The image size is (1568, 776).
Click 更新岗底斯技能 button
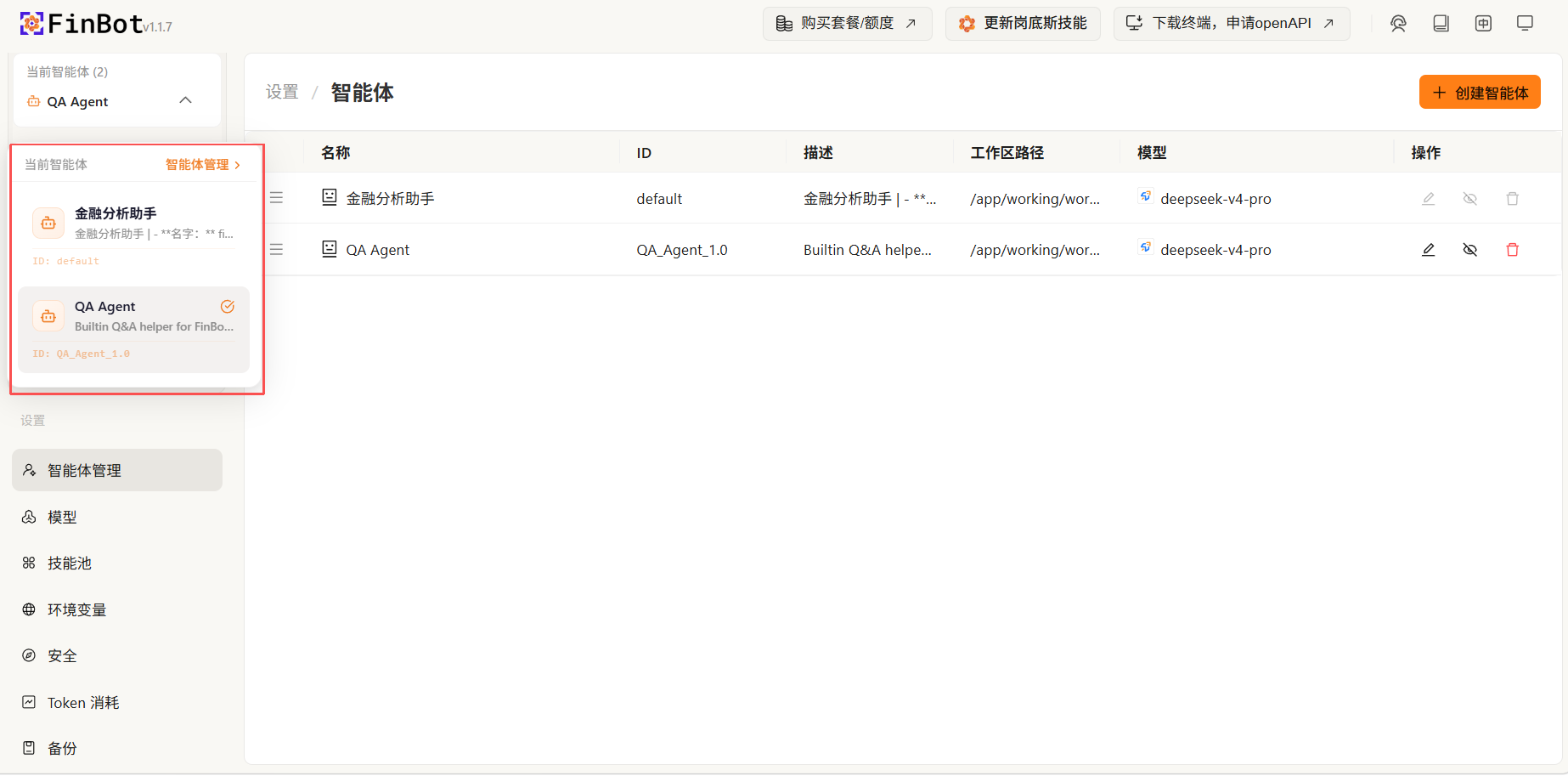point(1023,24)
